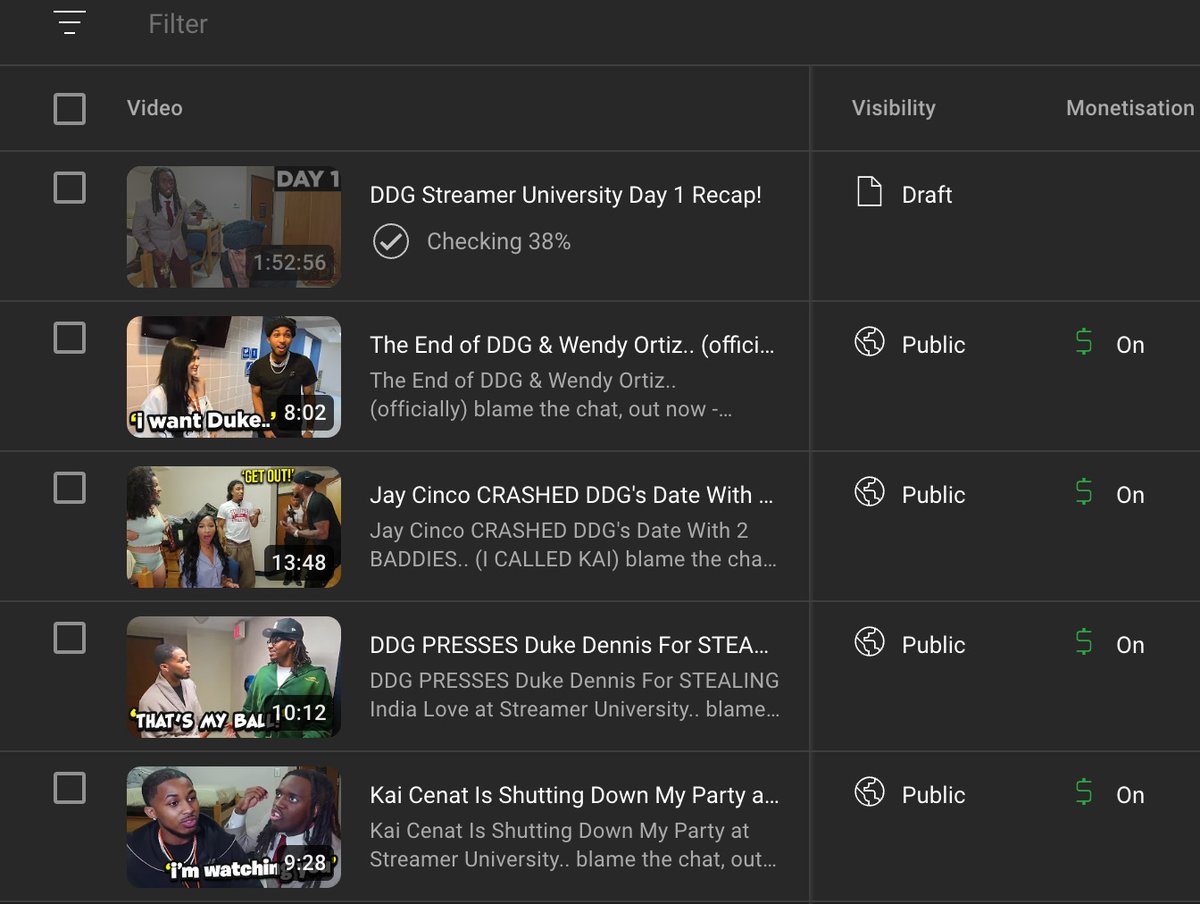Click the checks status circle-tick icon
Image resolution: width=1200 pixels, height=904 pixels.
tap(390, 242)
